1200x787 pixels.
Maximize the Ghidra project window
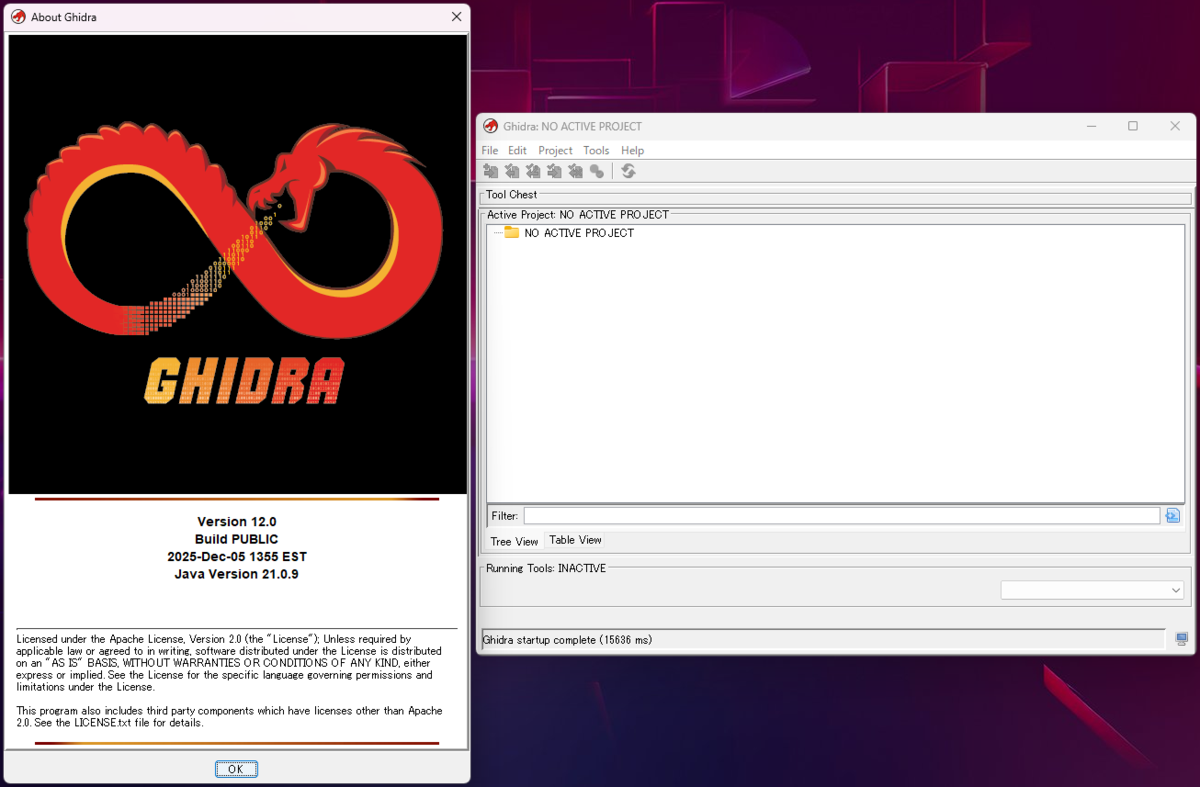pos(1133,126)
